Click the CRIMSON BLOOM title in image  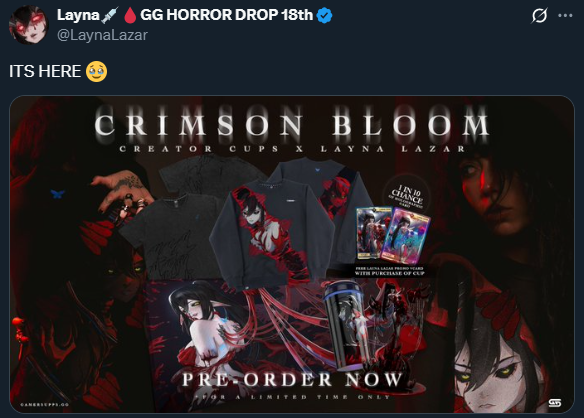292,124
